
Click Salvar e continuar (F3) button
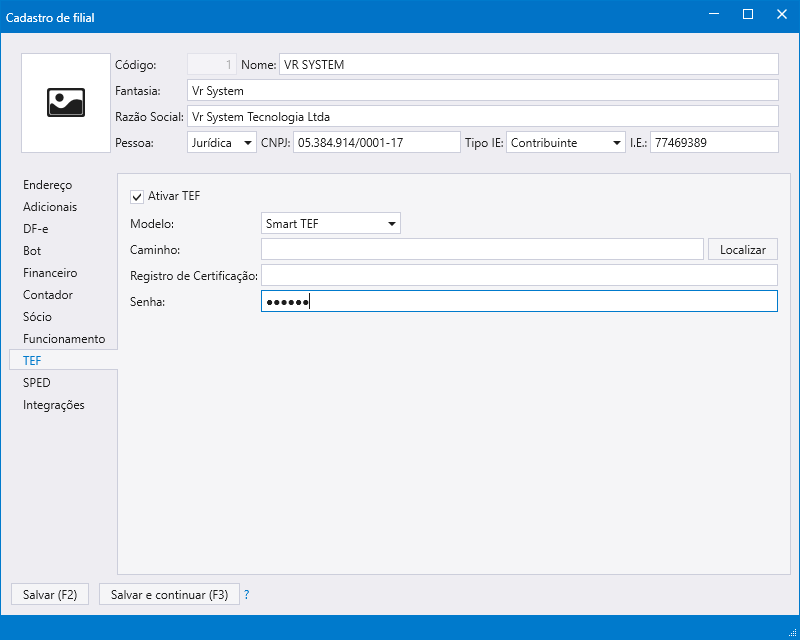[x=169, y=595]
